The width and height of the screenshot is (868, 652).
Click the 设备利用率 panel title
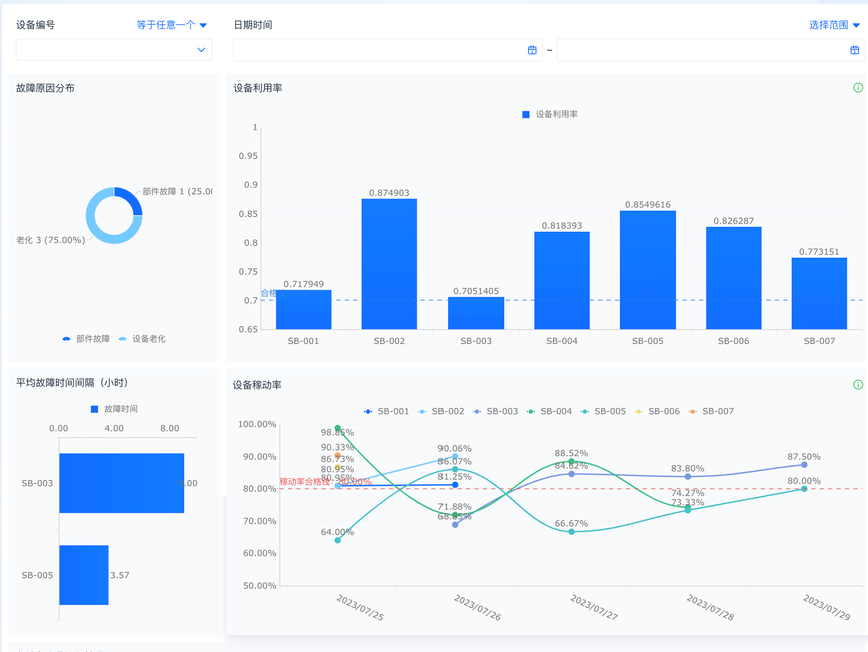[x=257, y=88]
